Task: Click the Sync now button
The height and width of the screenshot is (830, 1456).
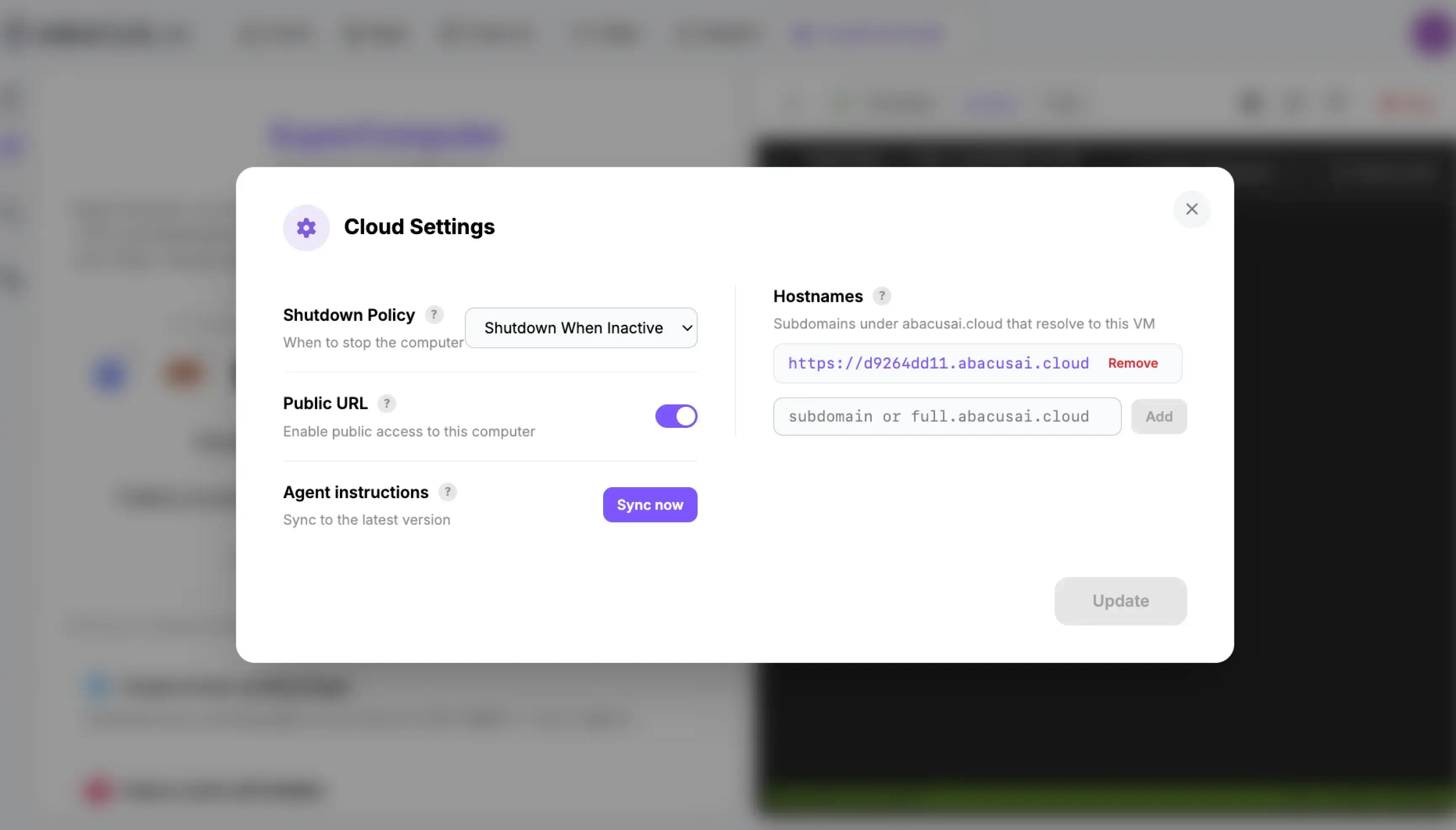Action: pos(650,504)
